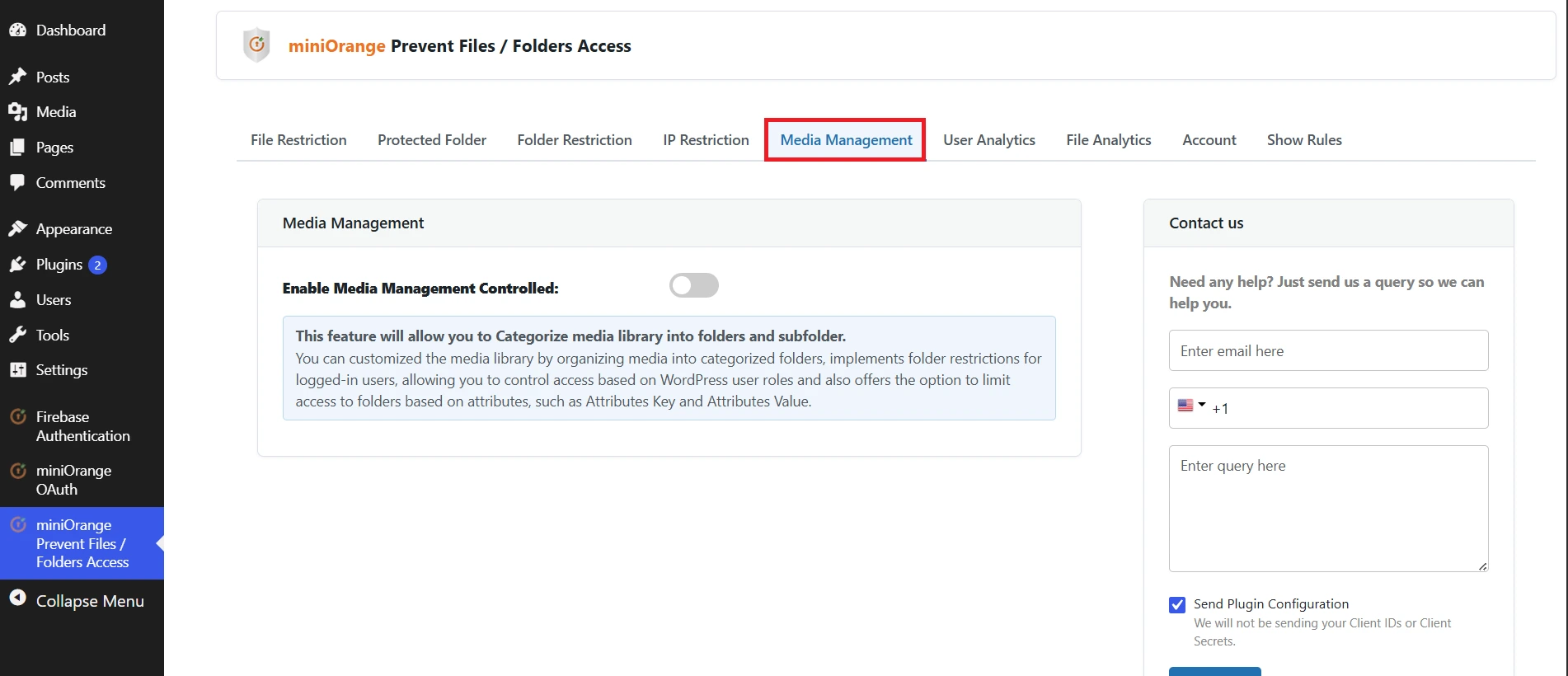Click the Comments speech bubble icon

pos(17,182)
